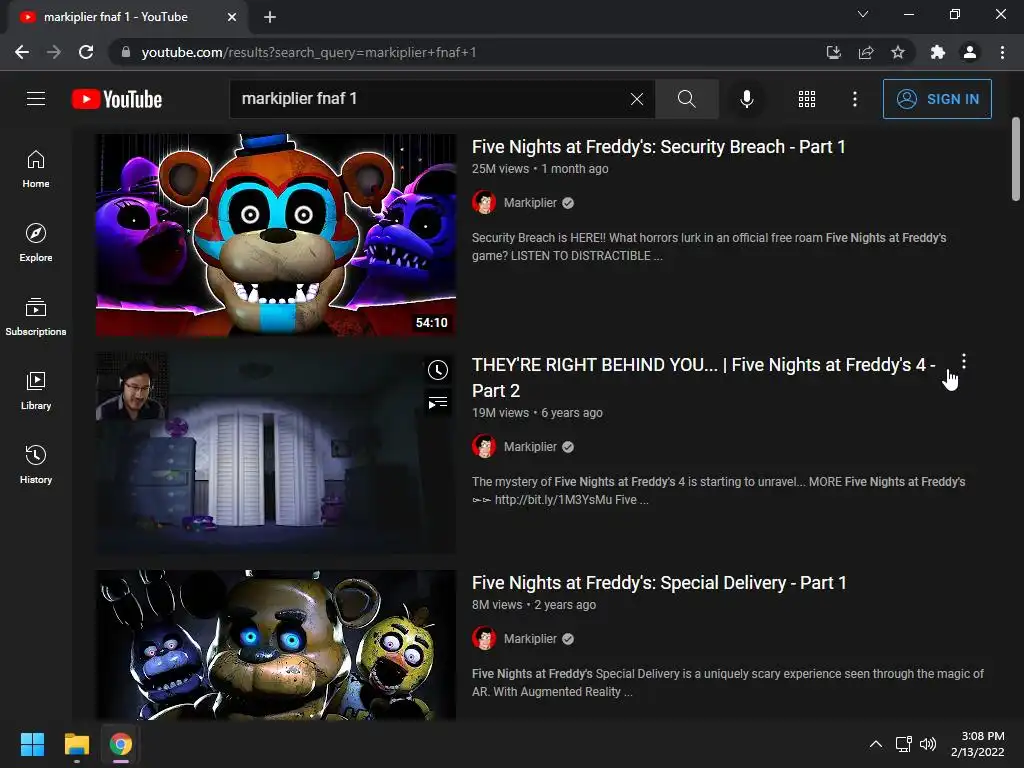The height and width of the screenshot is (768, 1024).
Task: Add FNAF 4 Part 2 to Watch later
Action: [x=438, y=370]
